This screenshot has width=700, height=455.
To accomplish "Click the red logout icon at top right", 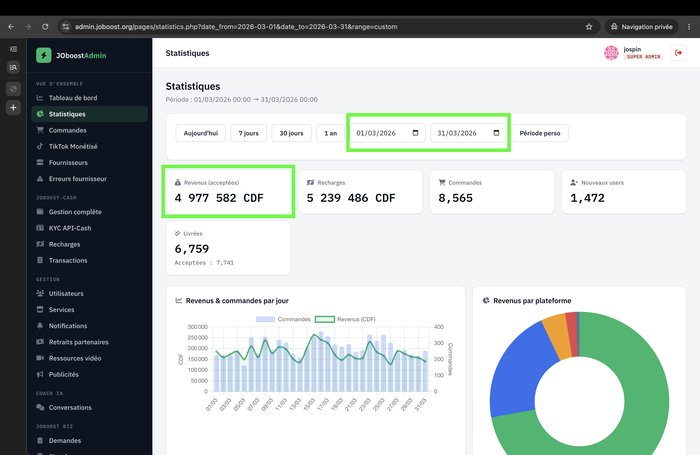I will point(678,53).
